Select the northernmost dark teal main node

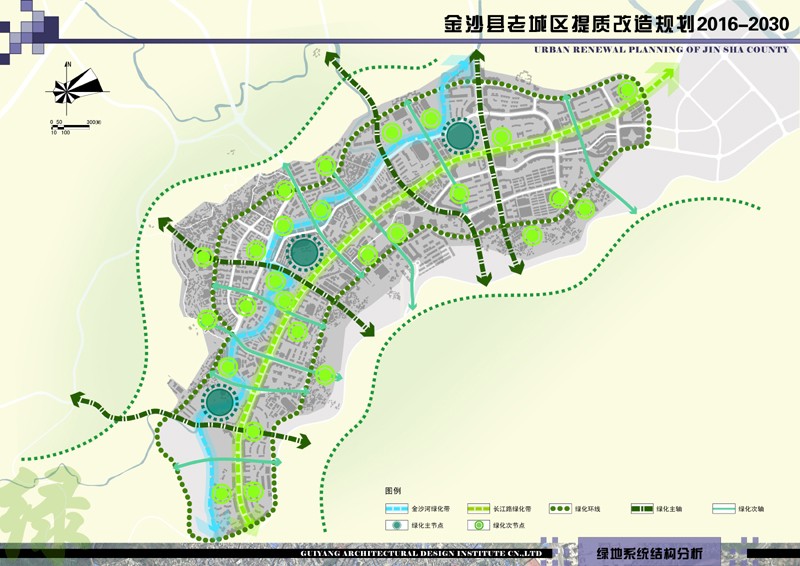[x=459, y=135]
